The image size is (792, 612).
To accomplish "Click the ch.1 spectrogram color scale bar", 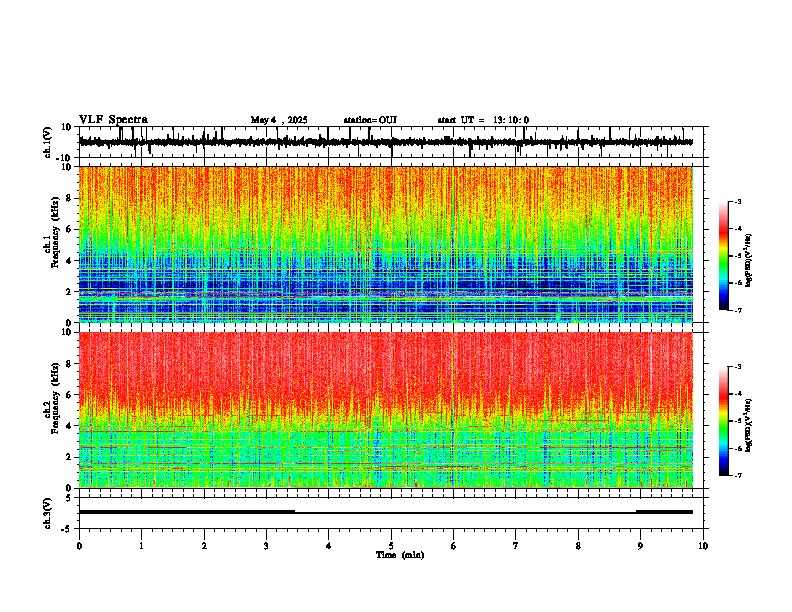I will pyautogui.click(x=724, y=256).
